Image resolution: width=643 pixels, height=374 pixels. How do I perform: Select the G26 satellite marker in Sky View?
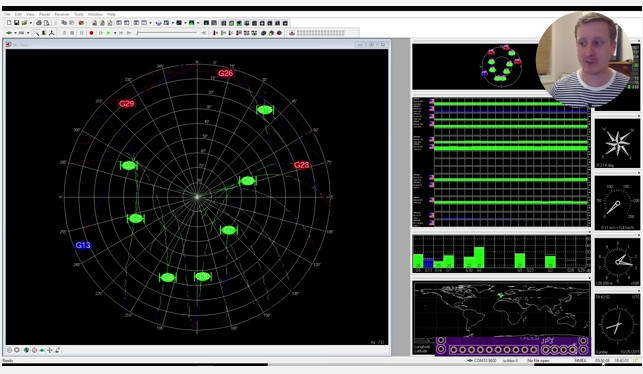pyautogui.click(x=226, y=73)
